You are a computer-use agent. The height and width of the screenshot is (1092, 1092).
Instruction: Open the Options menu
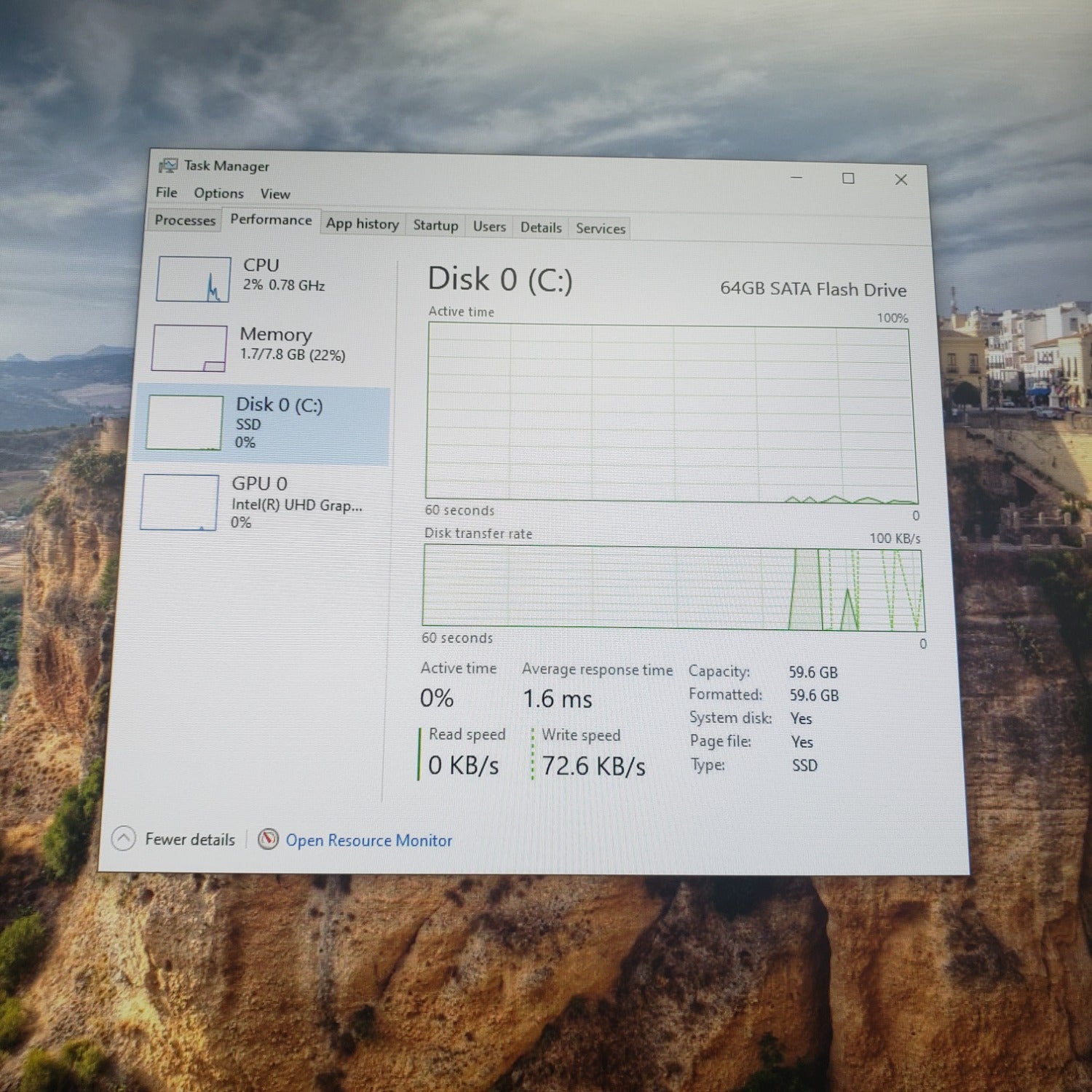tap(218, 193)
